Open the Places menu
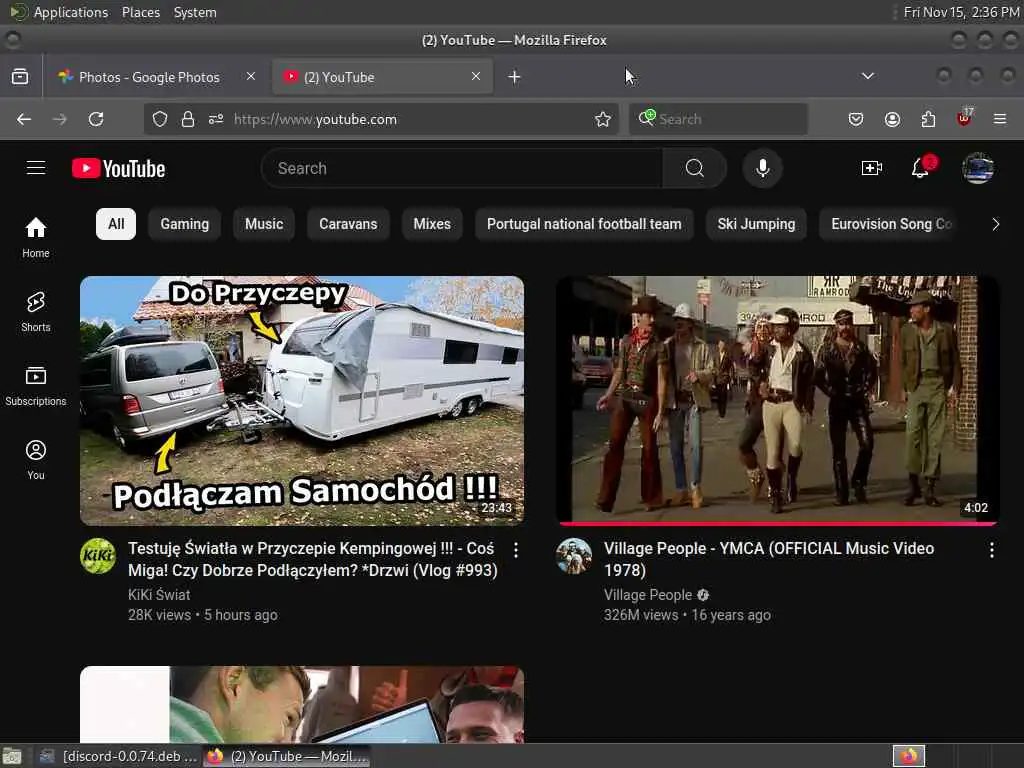 (140, 12)
